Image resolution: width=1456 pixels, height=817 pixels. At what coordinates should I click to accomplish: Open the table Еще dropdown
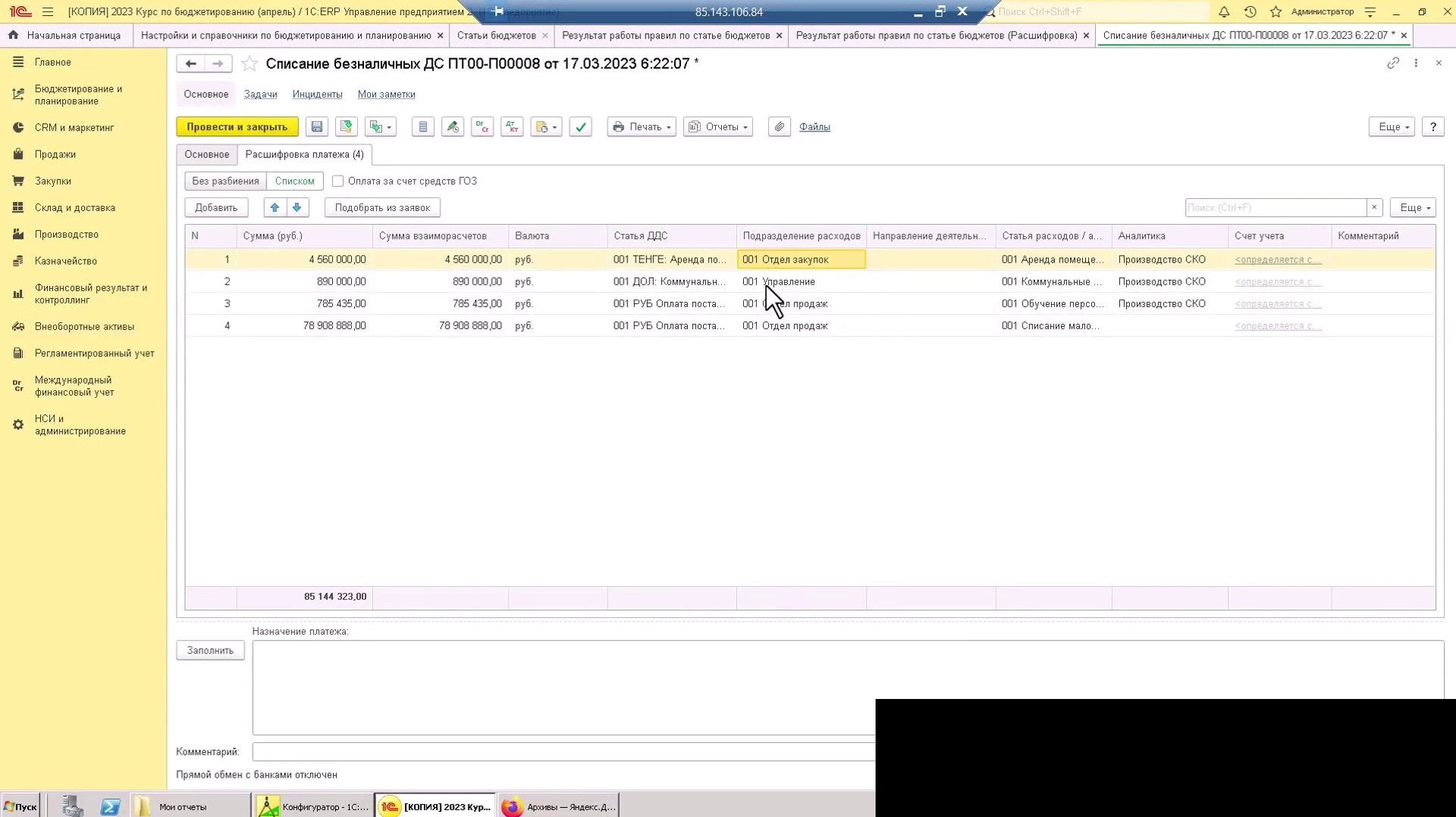[x=1413, y=208]
